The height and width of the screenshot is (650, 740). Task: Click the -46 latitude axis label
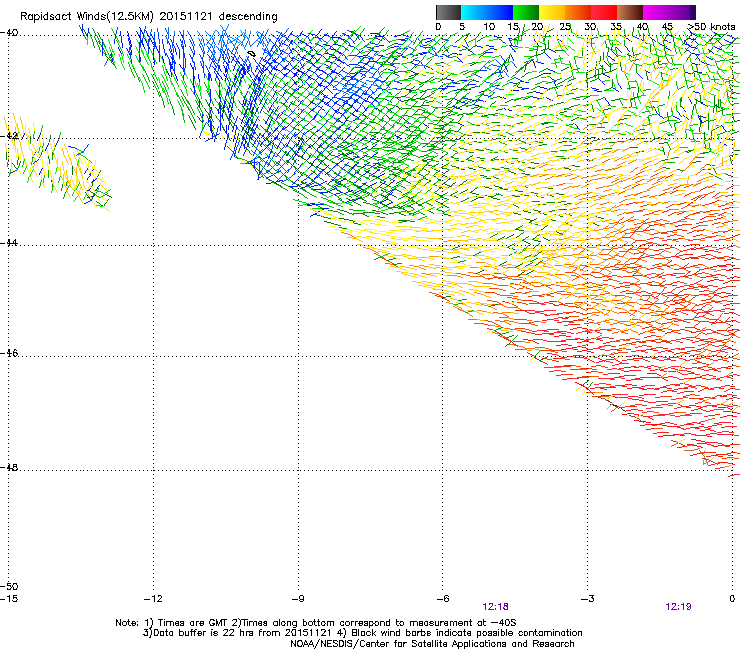point(9,353)
